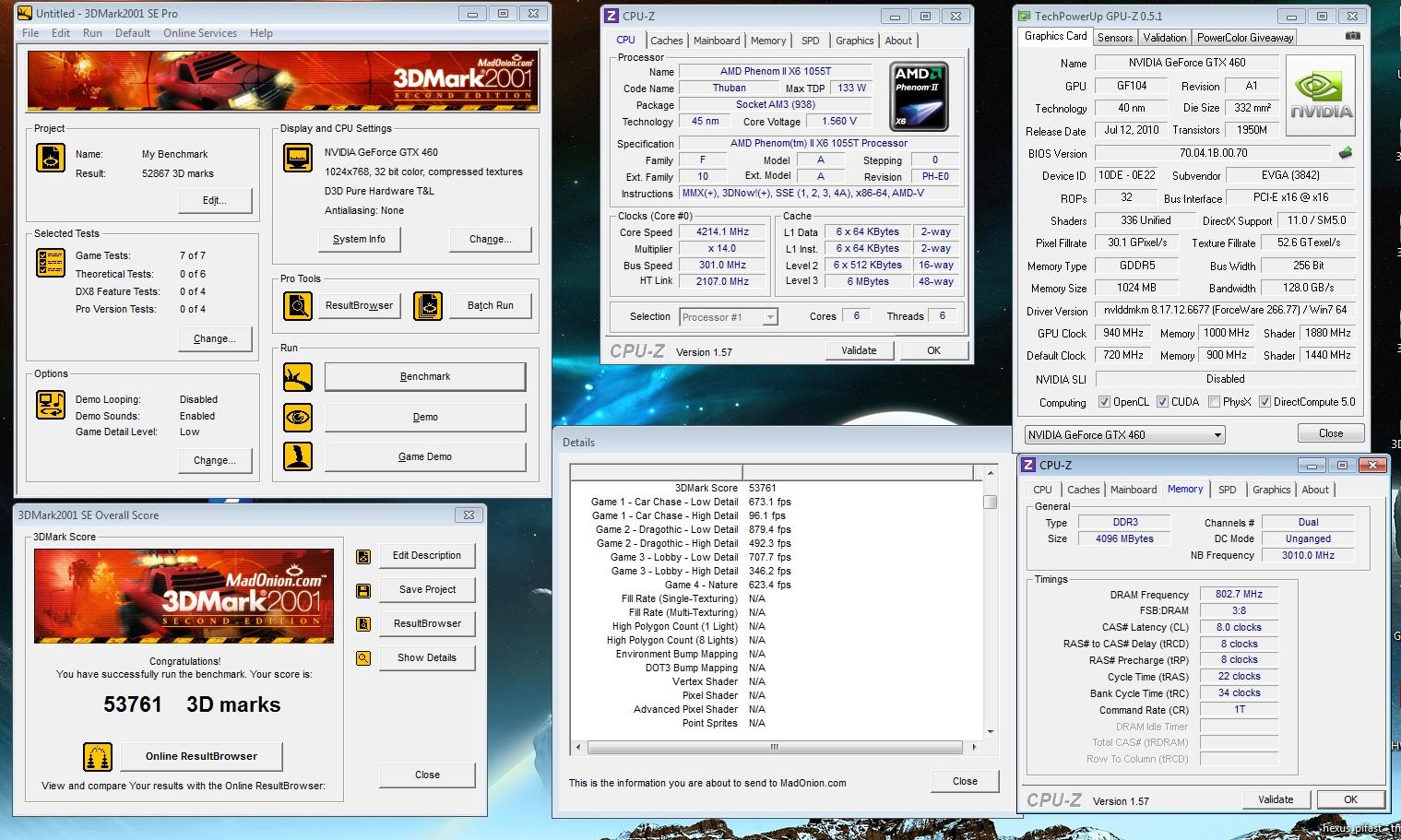Click the GPU-Z screenshot camera icon
Screen dimensions: 1401x840
pos(1352,36)
